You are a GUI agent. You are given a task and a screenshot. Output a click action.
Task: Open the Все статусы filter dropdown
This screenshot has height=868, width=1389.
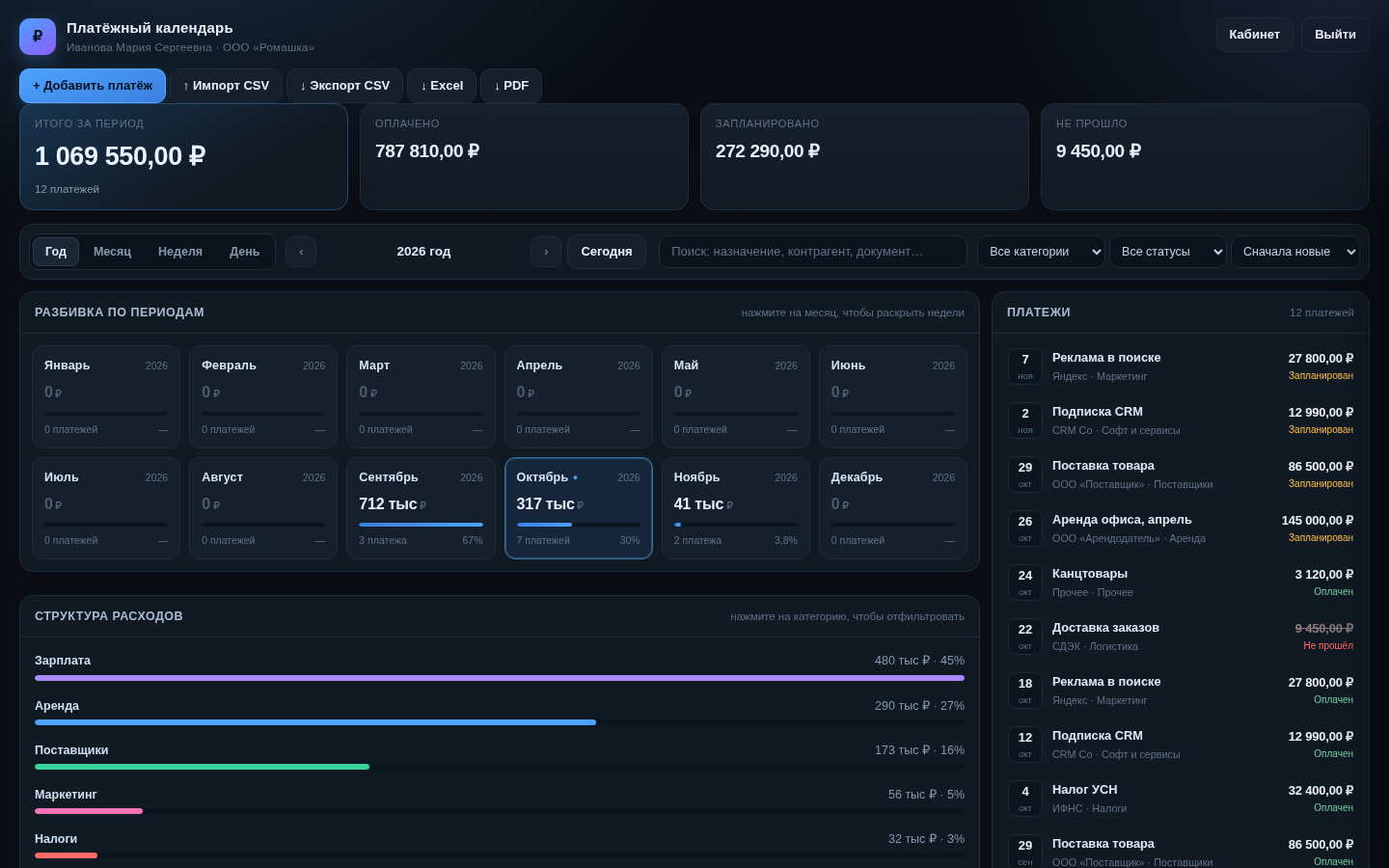[x=1168, y=252]
